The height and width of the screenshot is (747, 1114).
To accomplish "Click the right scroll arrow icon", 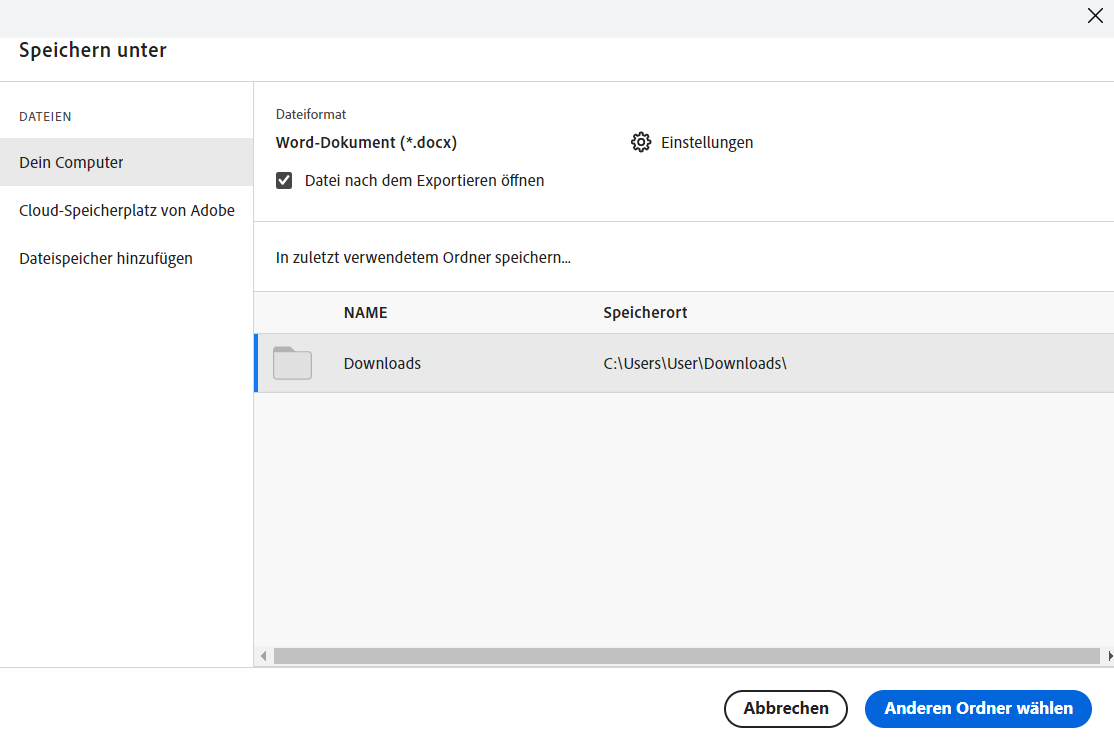I will (x=1106, y=656).
